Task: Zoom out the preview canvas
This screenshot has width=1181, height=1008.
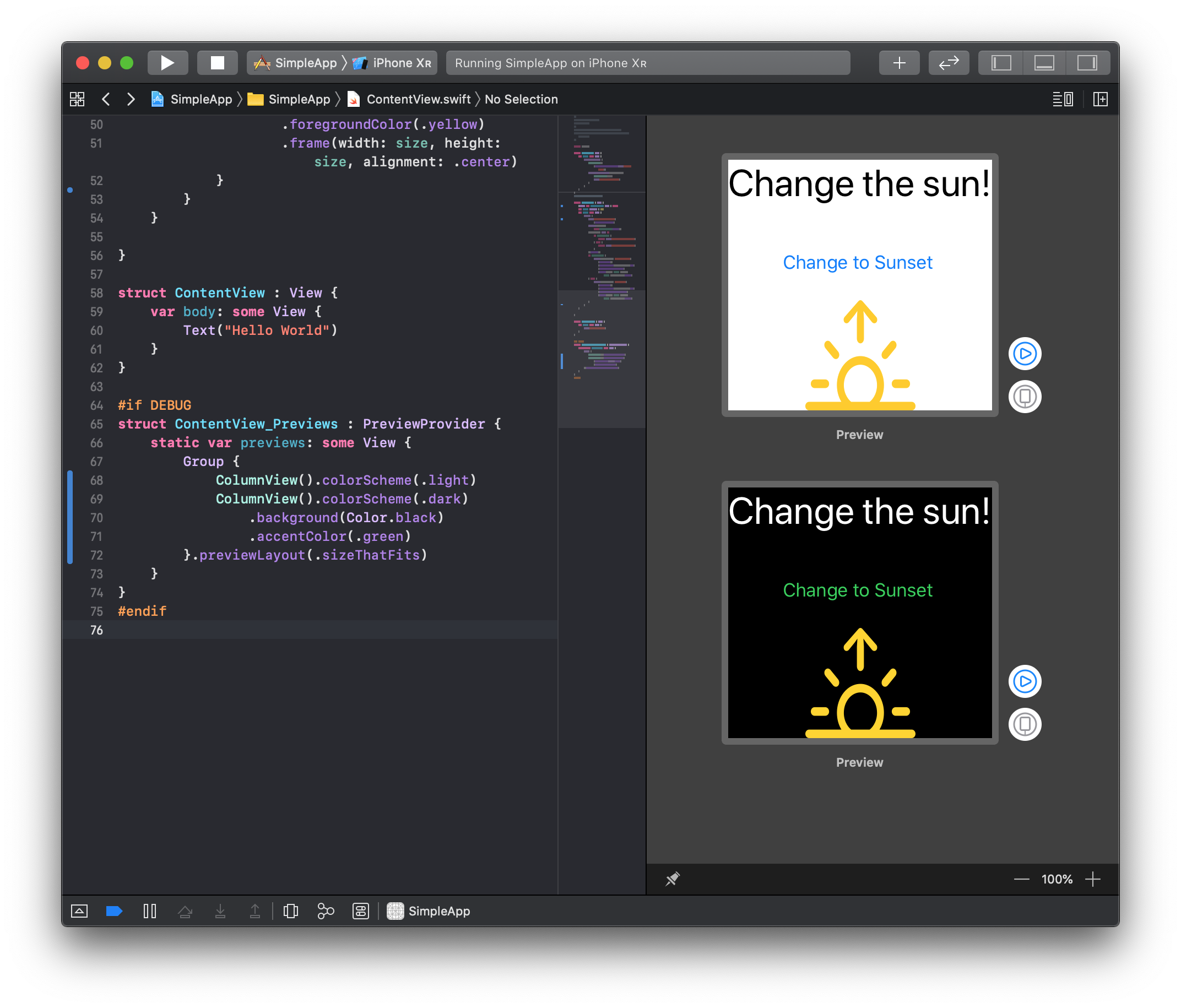Action: point(1021,879)
